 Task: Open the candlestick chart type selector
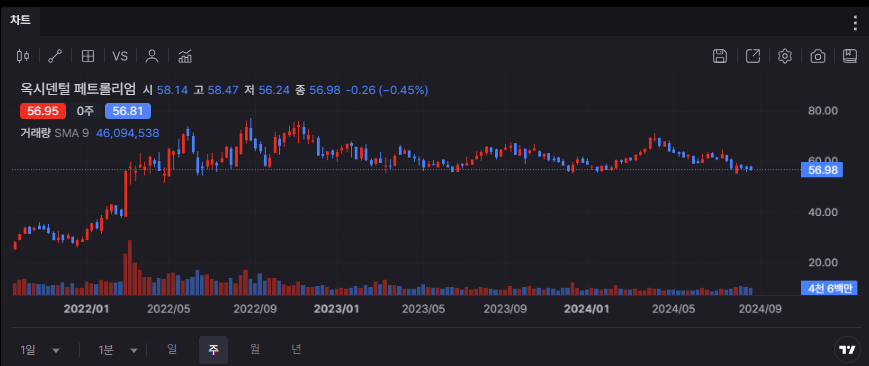pyautogui.click(x=23, y=56)
